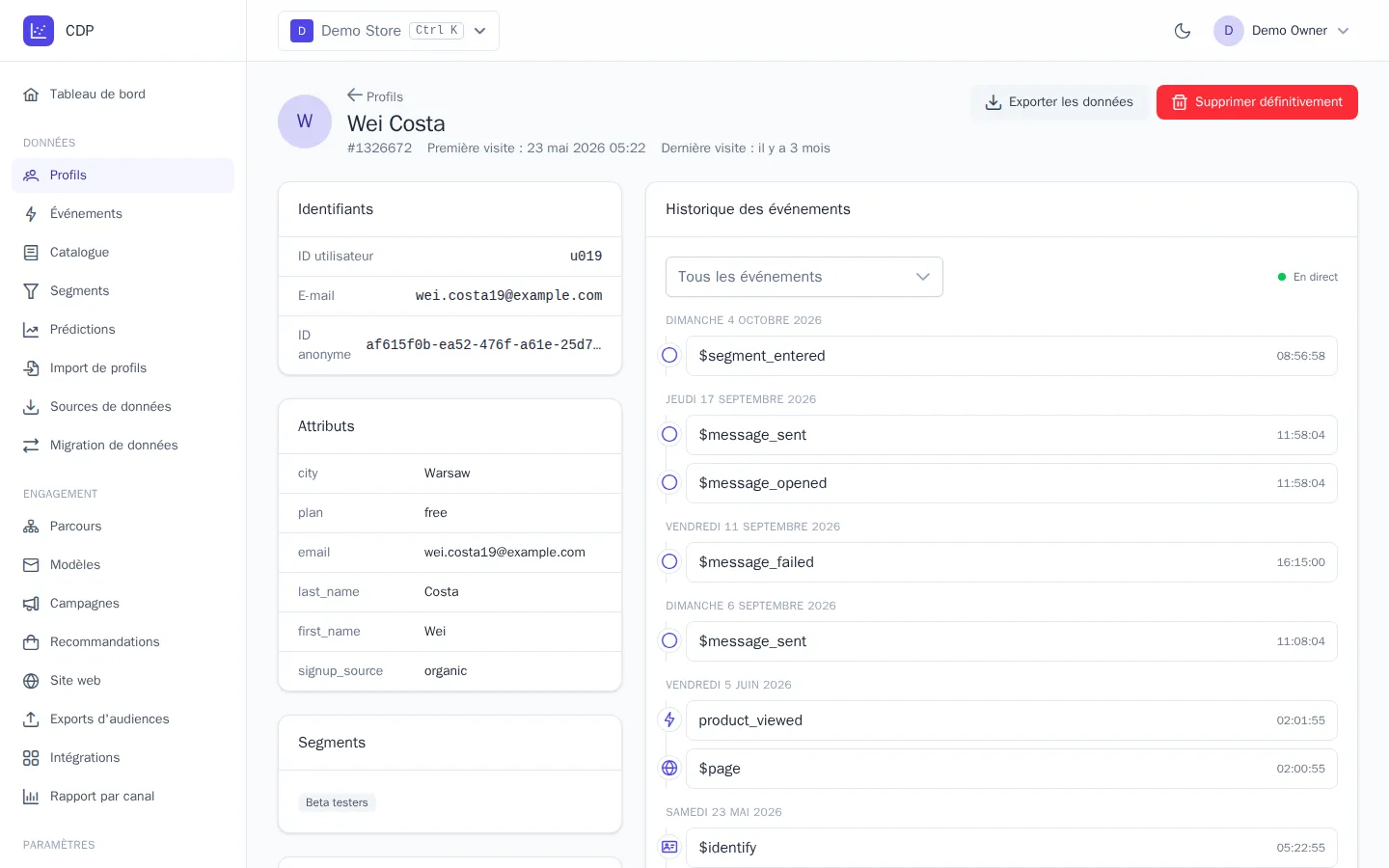Open Exports d'audiences in sidebar
Viewport: 1389px width, 868px height.
pyautogui.click(x=123, y=719)
